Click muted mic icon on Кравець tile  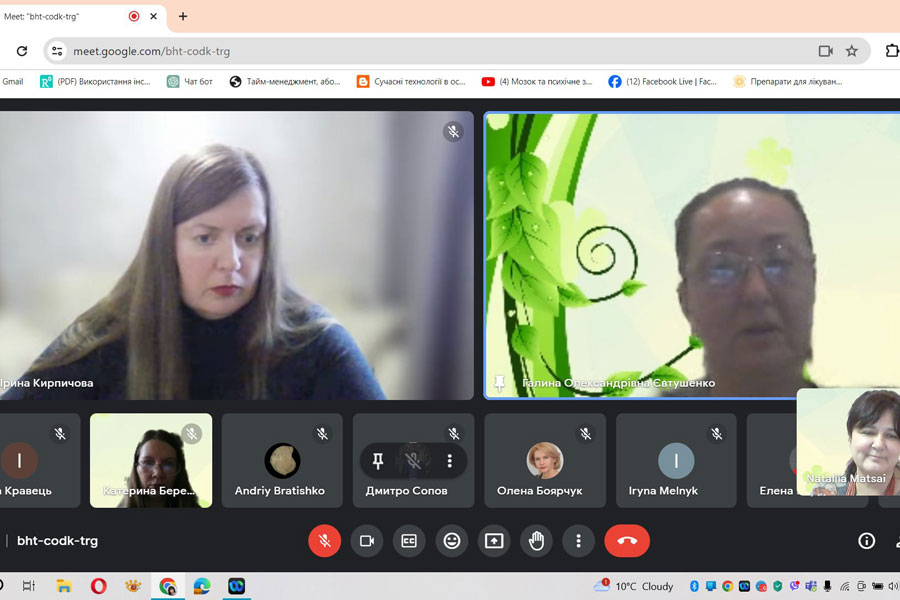click(60, 433)
